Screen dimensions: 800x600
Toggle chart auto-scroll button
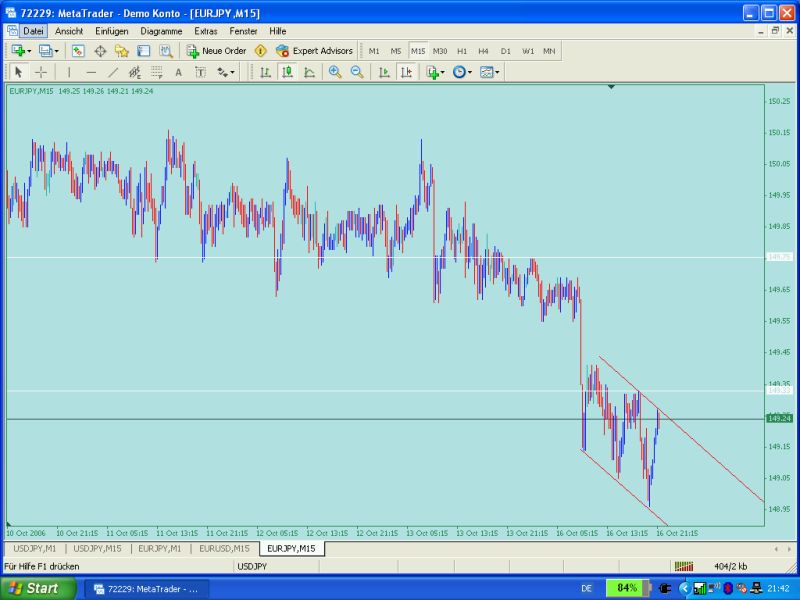384,72
